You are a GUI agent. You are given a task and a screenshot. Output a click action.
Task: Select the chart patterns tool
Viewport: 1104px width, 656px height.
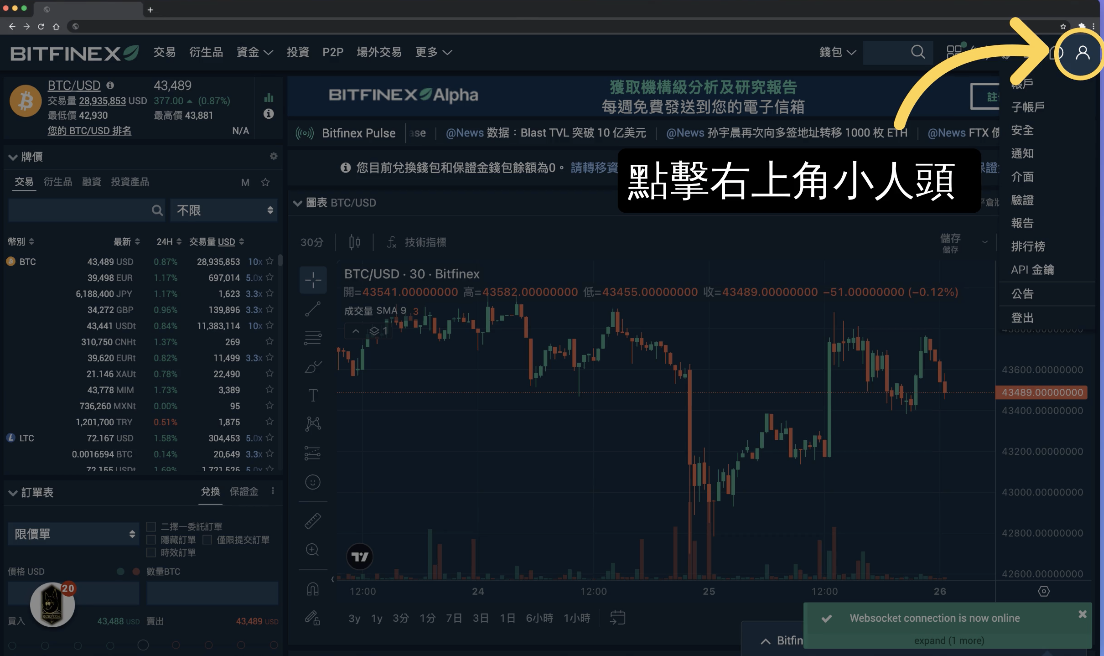click(313, 423)
